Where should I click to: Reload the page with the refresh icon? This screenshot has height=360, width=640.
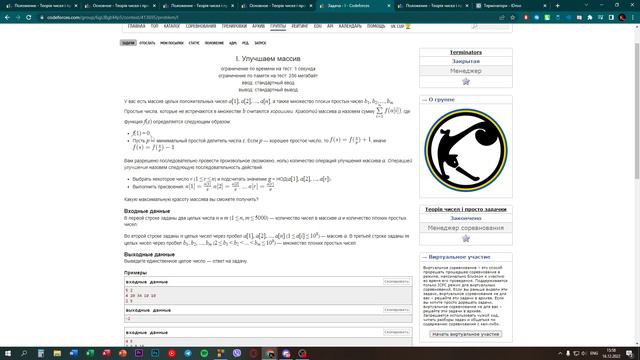tap(29, 18)
